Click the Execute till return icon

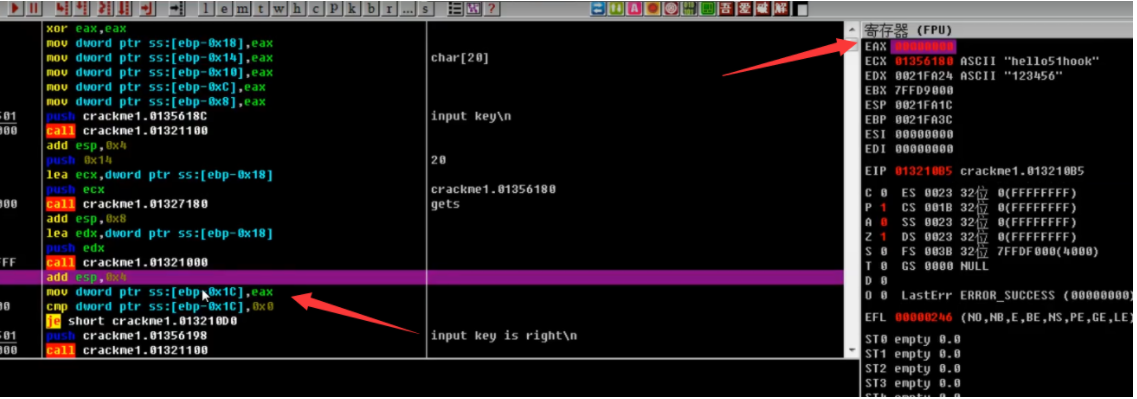(x=148, y=9)
